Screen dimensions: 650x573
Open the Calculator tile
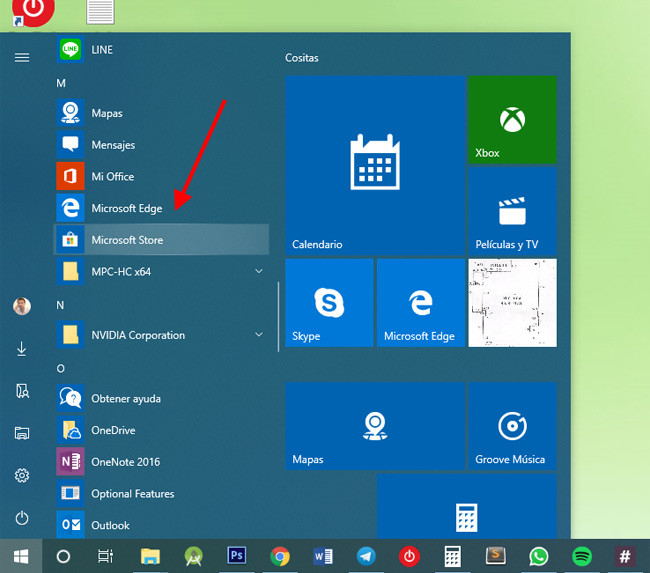467,506
